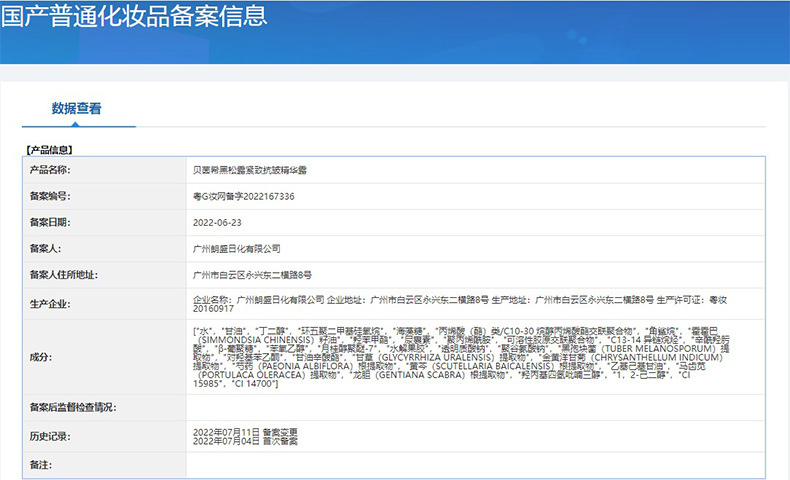Select the 【产品信息】 section heading

pyautogui.click(x=50, y=150)
